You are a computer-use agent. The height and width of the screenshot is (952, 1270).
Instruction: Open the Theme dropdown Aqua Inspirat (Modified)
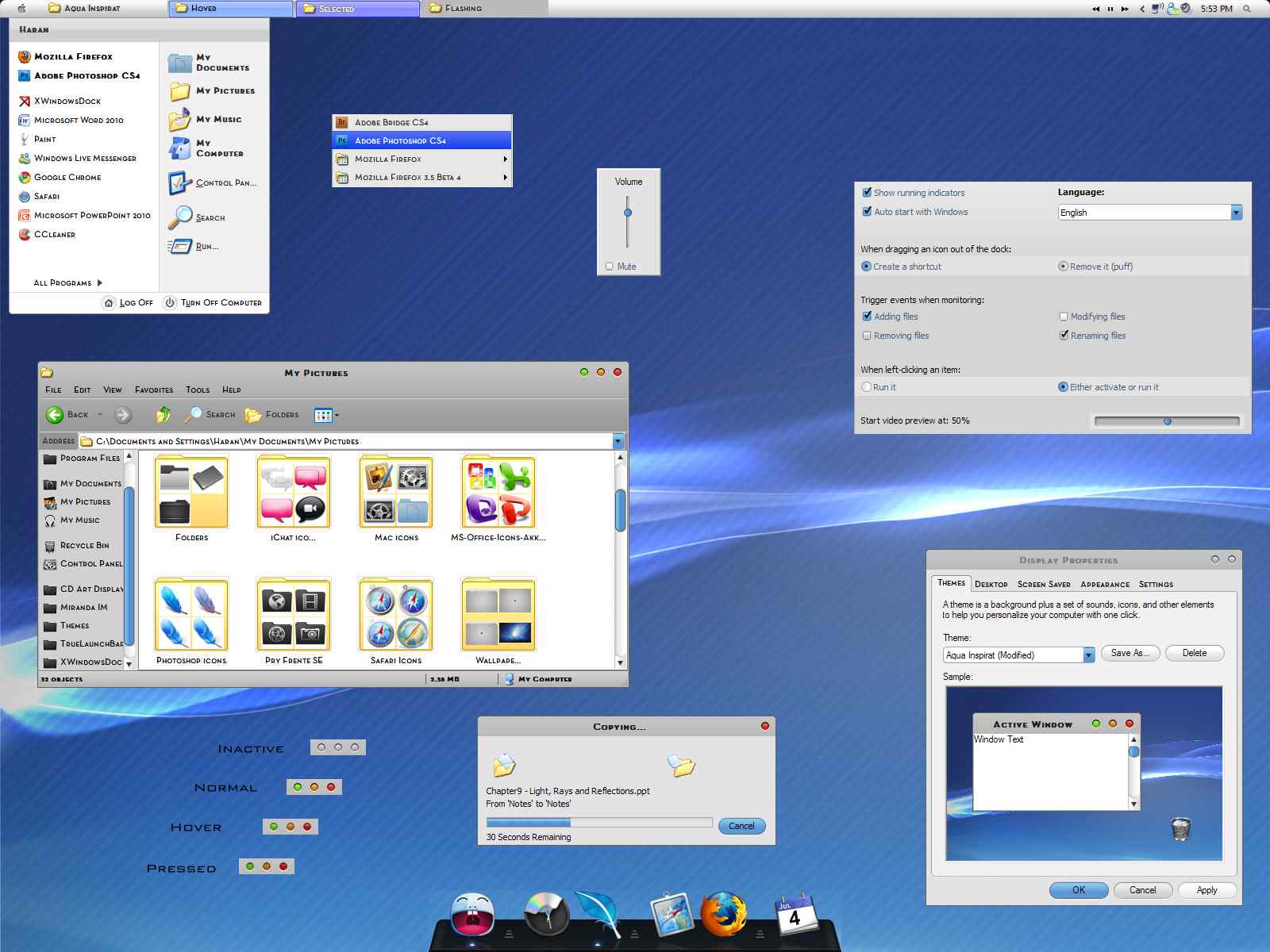click(1018, 654)
